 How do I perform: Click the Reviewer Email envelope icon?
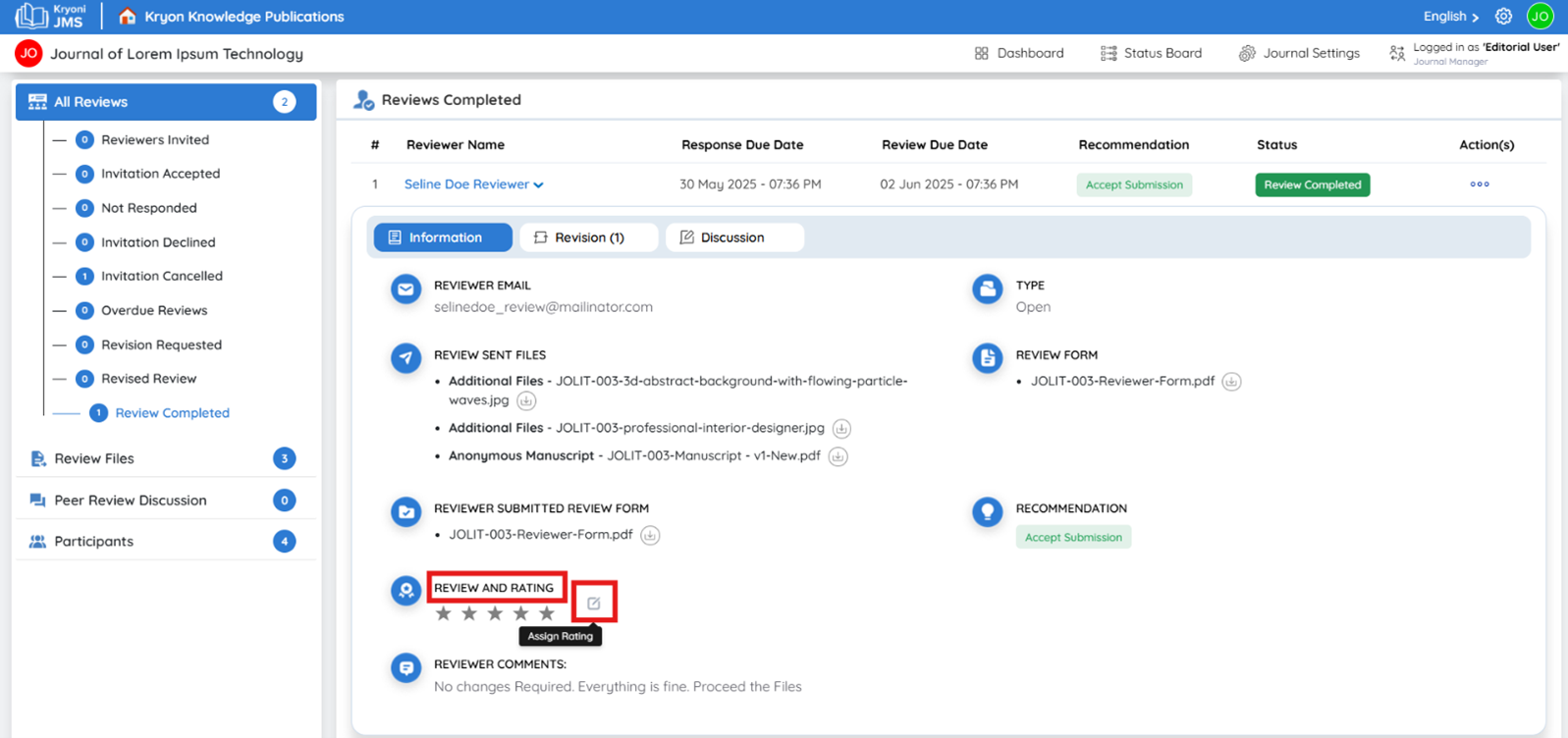pyautogui.click(x=406, y=290)
